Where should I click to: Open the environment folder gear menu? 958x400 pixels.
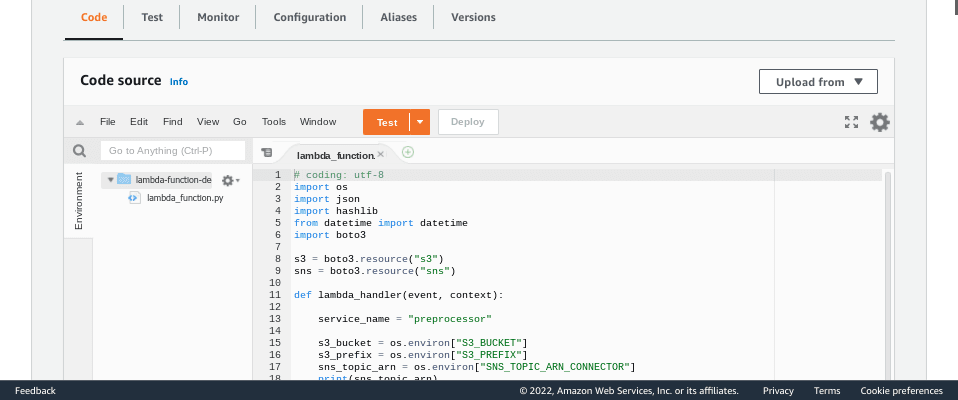[x=230, y=180]
